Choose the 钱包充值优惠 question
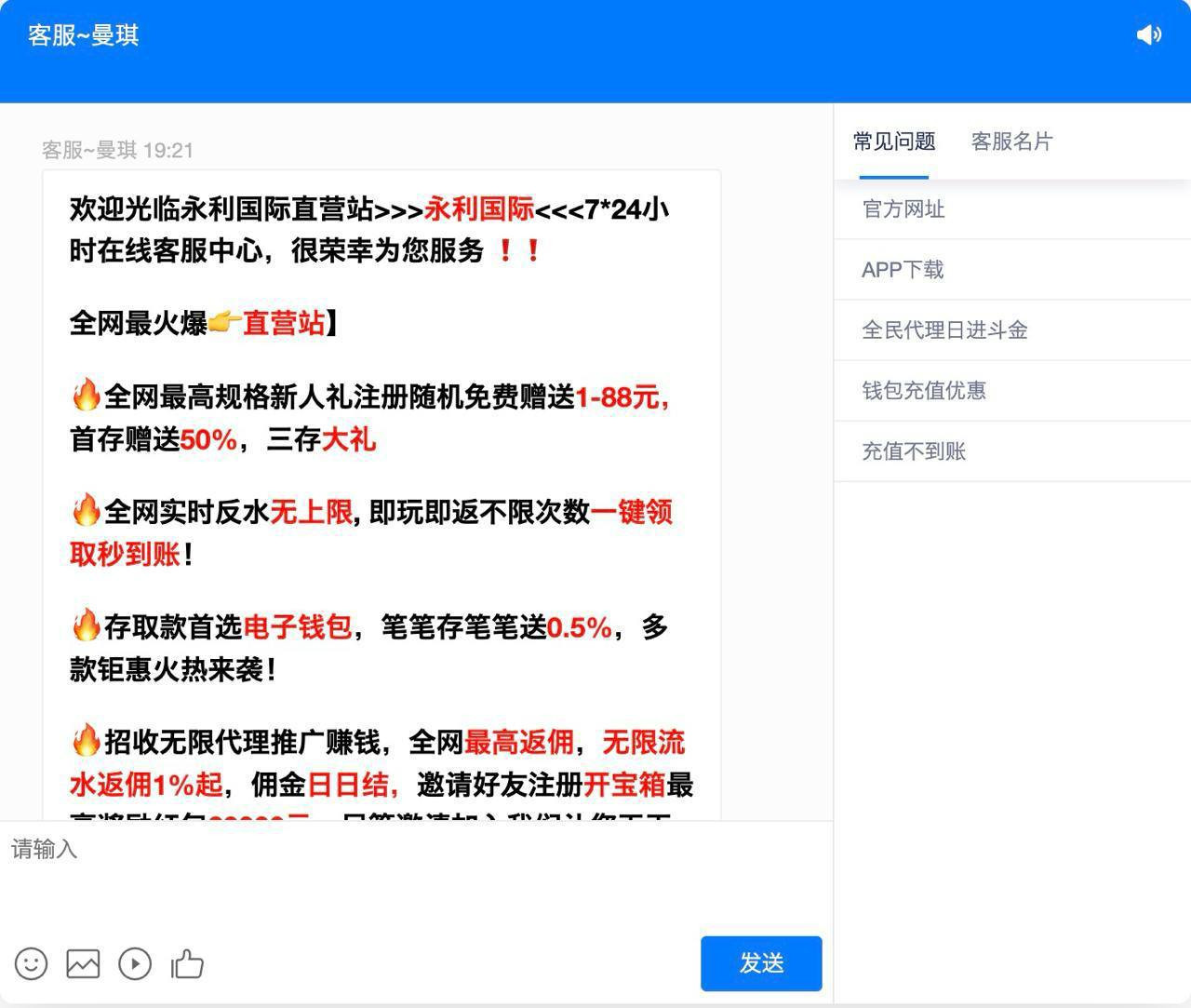The width and height of the screenshot is (1191, 1008). (923, 391)
